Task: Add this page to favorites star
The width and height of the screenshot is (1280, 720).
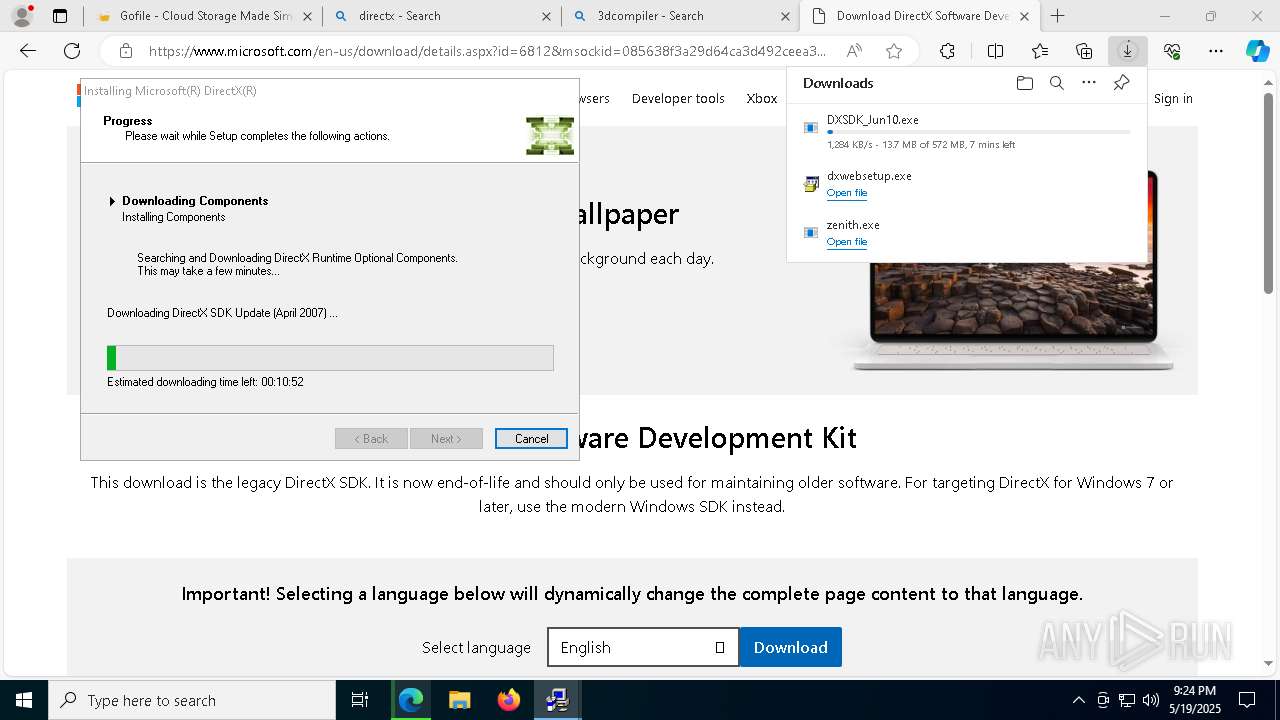Action: (894, 51)
